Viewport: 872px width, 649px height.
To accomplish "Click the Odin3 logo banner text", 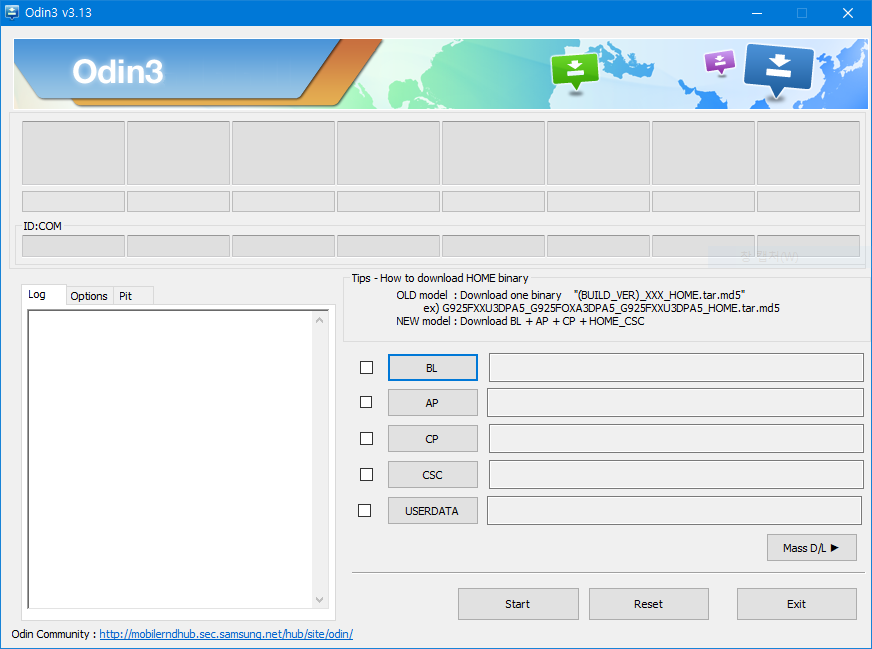I will click(118, 71).
